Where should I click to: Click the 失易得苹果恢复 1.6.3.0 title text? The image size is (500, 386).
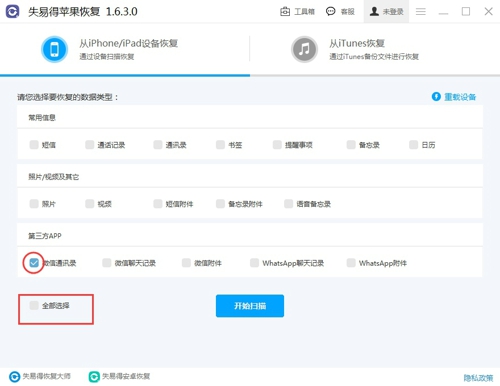point(83,12)
